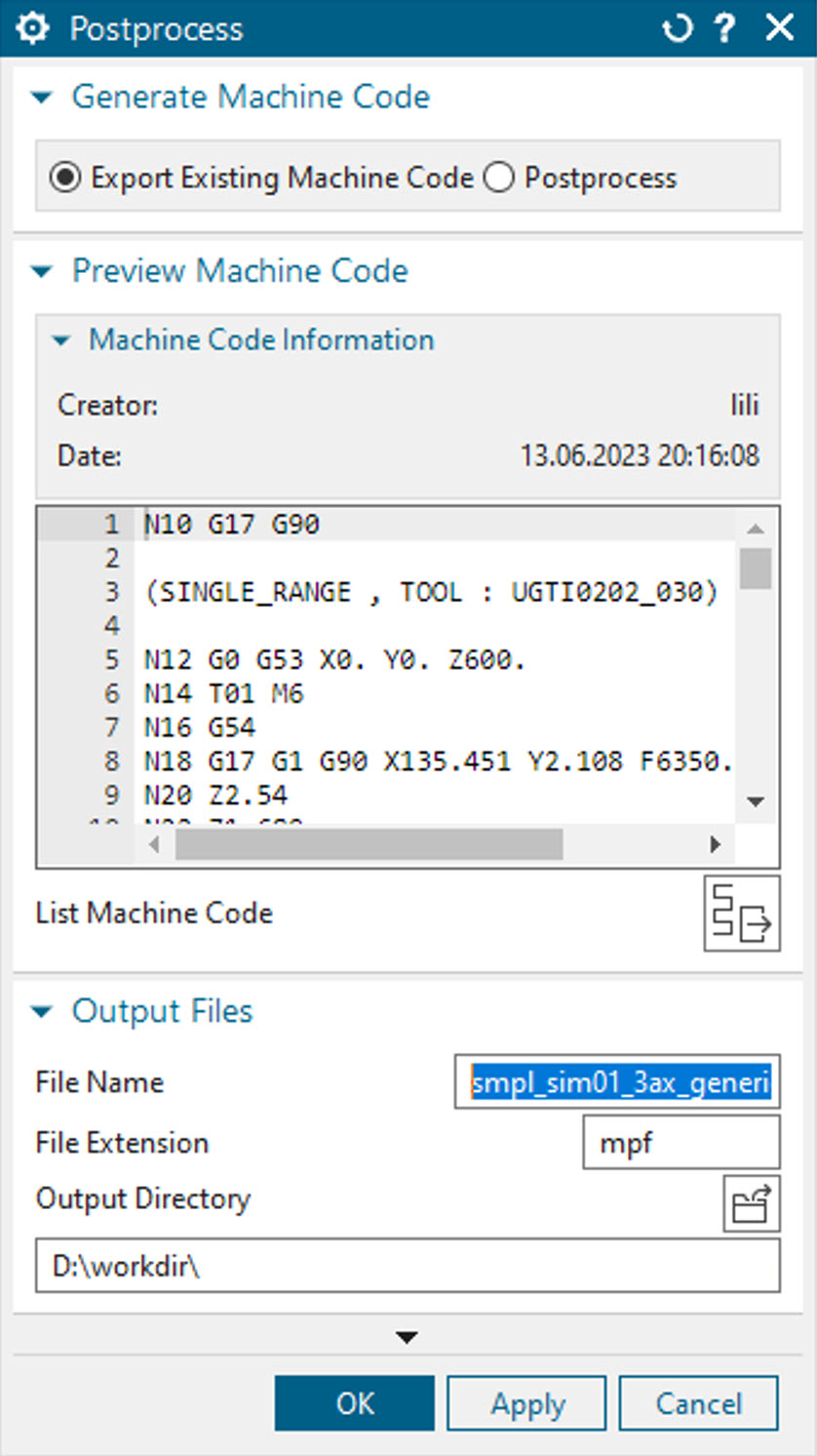Click the Preview Machine Code section arrow icon

(41, 272)
